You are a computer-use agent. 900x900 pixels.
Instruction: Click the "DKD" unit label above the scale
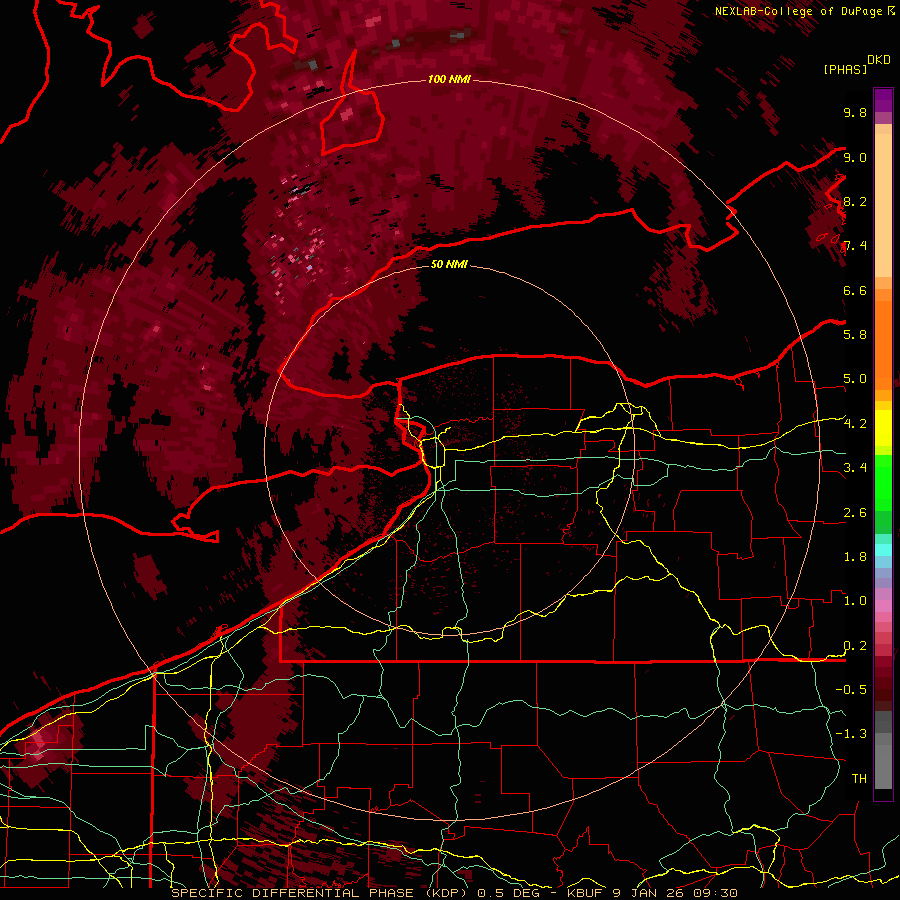click(x=879, y=60)
